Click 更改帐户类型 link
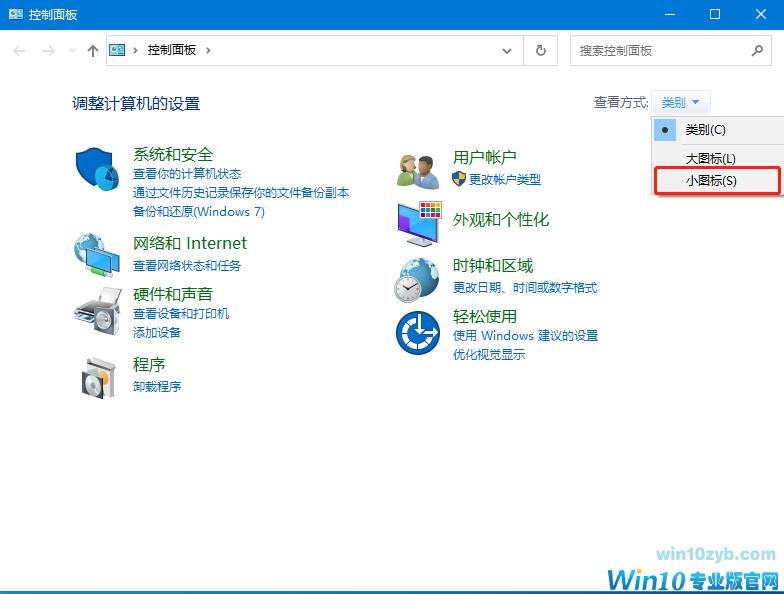Screen dimensions: 784x594 click(x=504, y=180)
